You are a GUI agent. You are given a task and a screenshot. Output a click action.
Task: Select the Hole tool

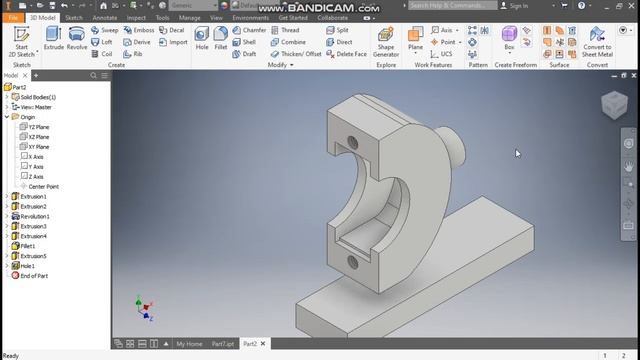pyautogui.click(x=202, y=38)
